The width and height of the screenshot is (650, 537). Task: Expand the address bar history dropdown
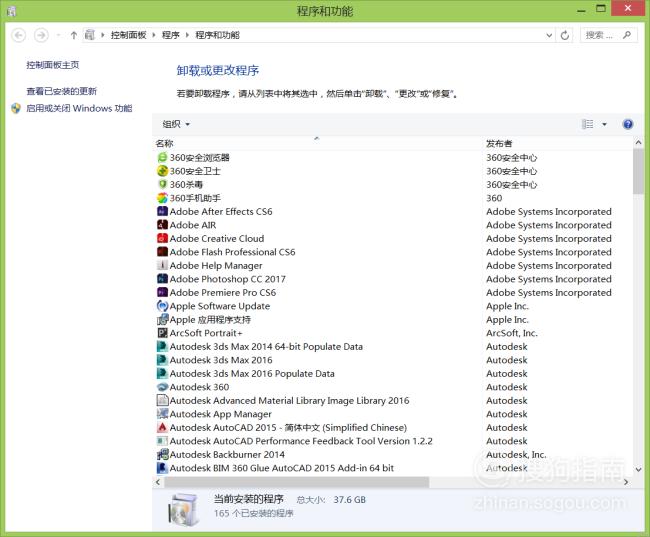pyautogui.click(x=549, y=35)
